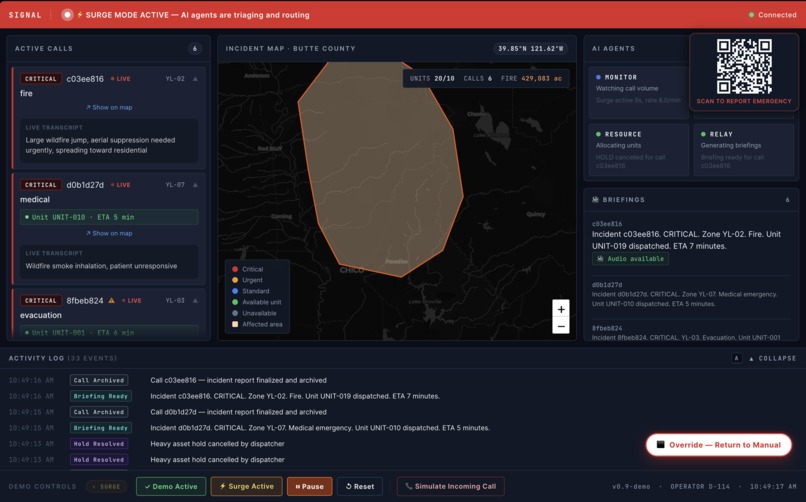Click the Briefing Ready tag for incident d0b1d27d
This screenshot has width=806, height=502.
(x=100, y=427)
